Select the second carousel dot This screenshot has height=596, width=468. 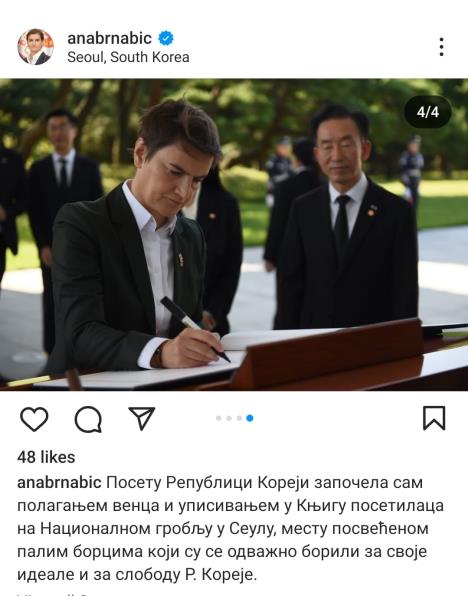[x=229, y=418]
